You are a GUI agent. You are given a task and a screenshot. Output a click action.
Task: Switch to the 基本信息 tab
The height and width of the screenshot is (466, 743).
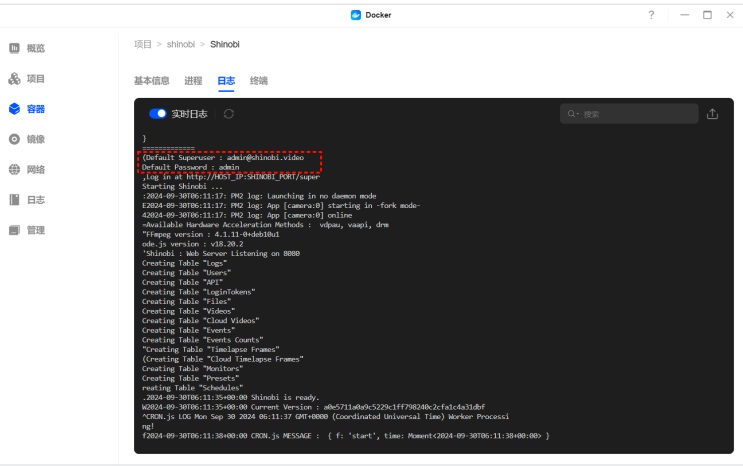click(x=152, y=81)
